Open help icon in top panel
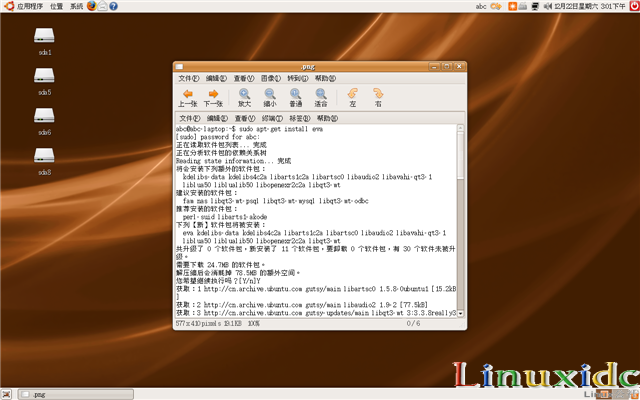The height and width of the screenshot is (400, 640). coord(113,6)
